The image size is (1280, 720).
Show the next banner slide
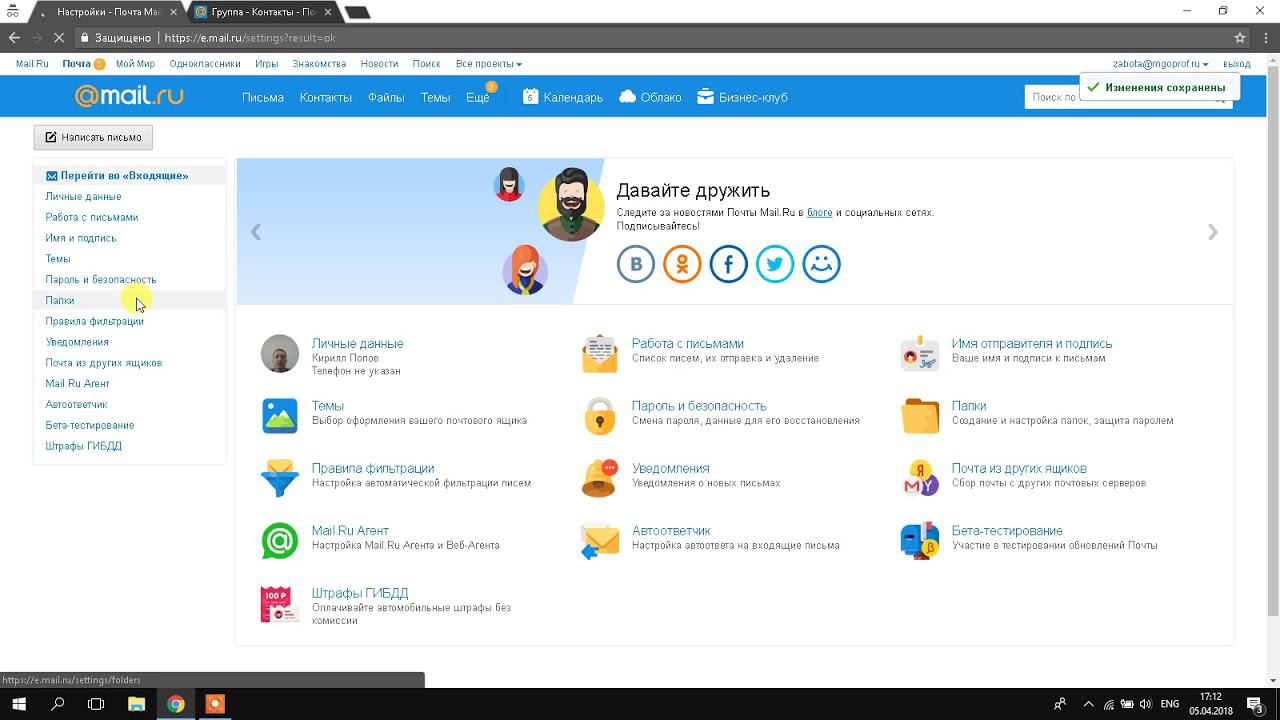tap(1212, 232)
